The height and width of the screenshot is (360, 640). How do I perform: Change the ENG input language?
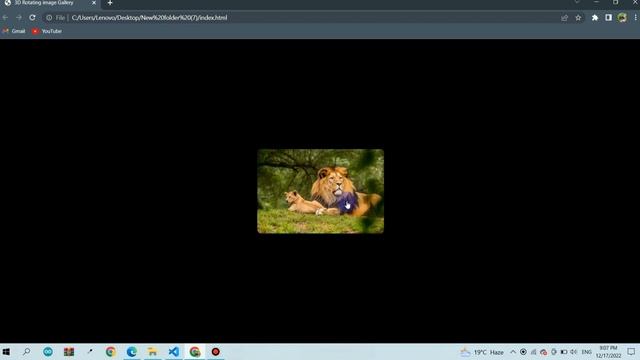tap(587, 352)
